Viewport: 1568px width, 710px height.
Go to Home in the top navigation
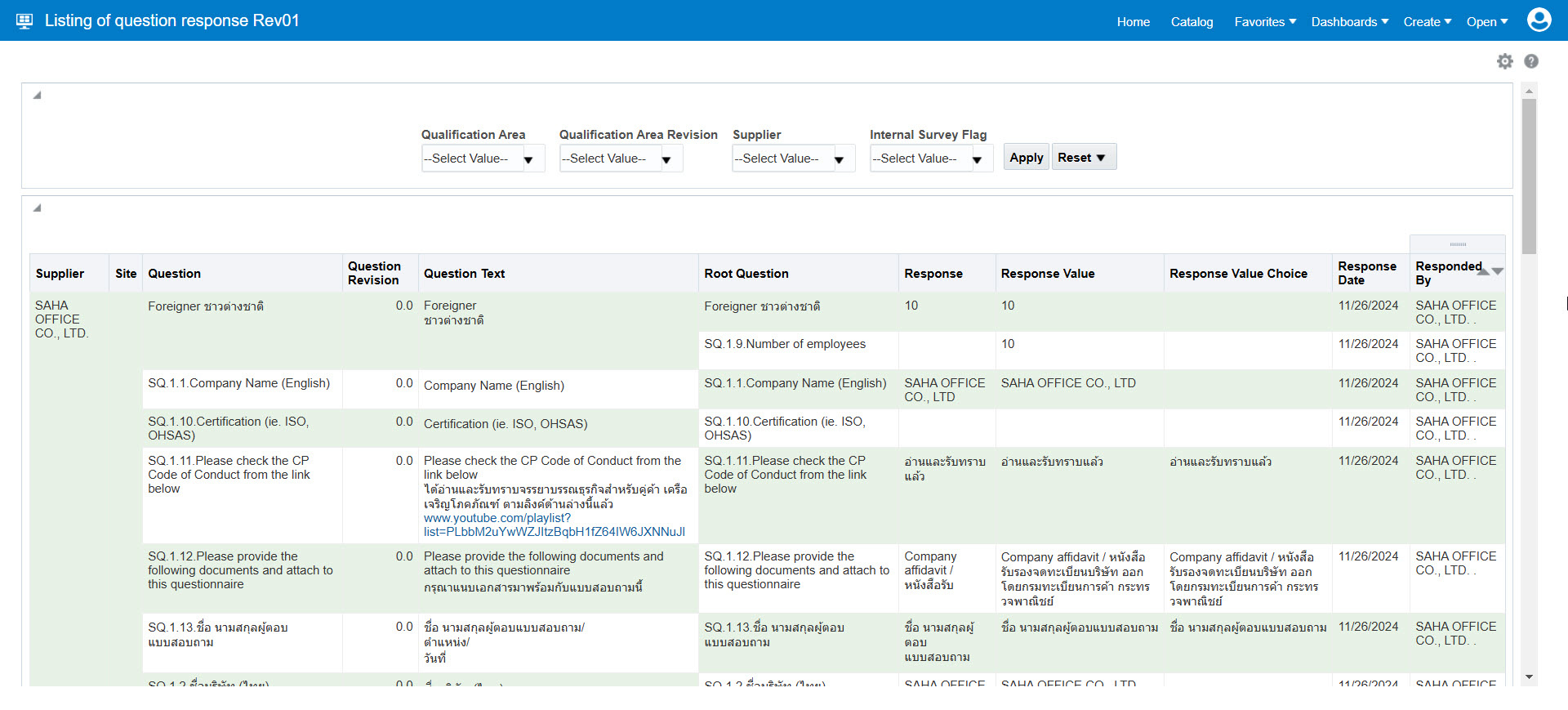coord(1134,22)
